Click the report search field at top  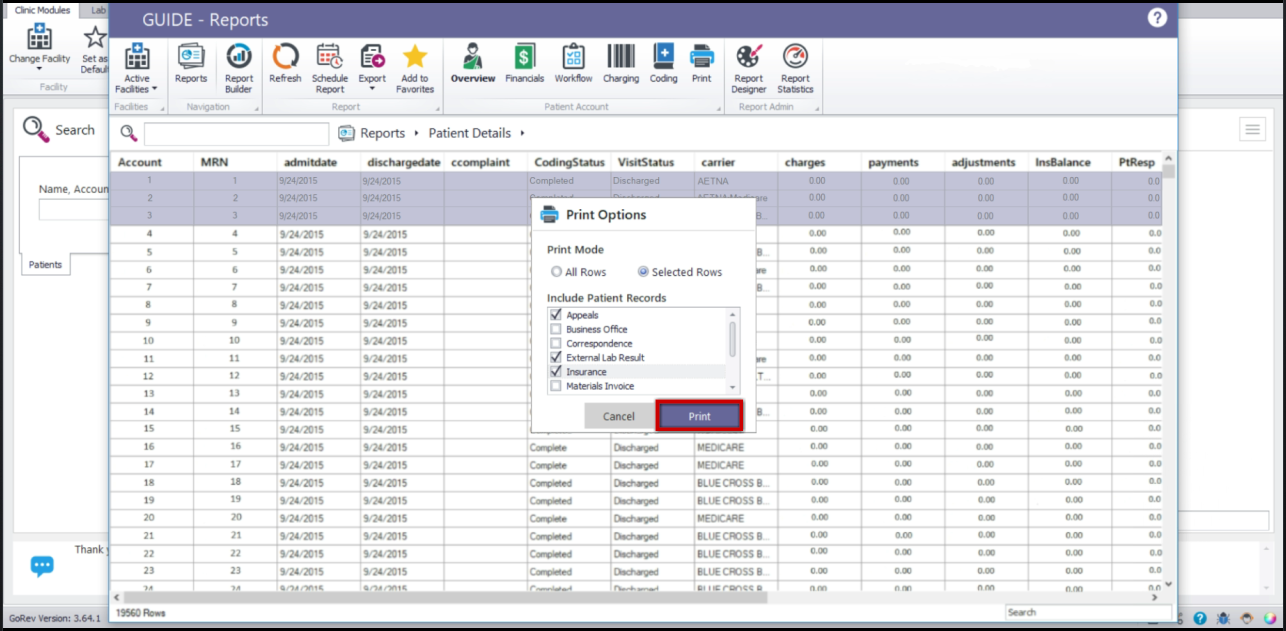click(236, 133)
